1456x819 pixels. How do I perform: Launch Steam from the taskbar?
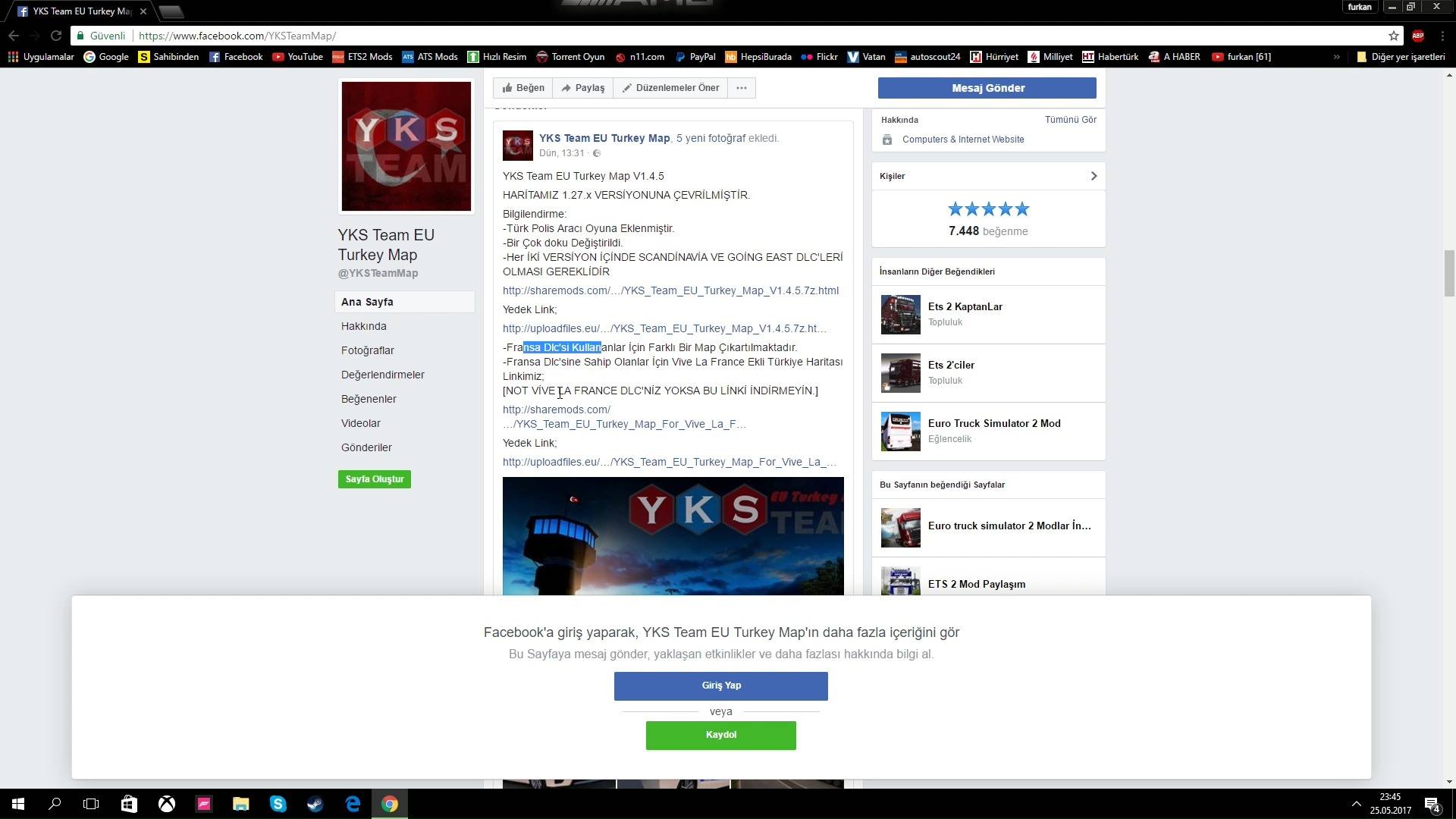click(x=315, y=804)
